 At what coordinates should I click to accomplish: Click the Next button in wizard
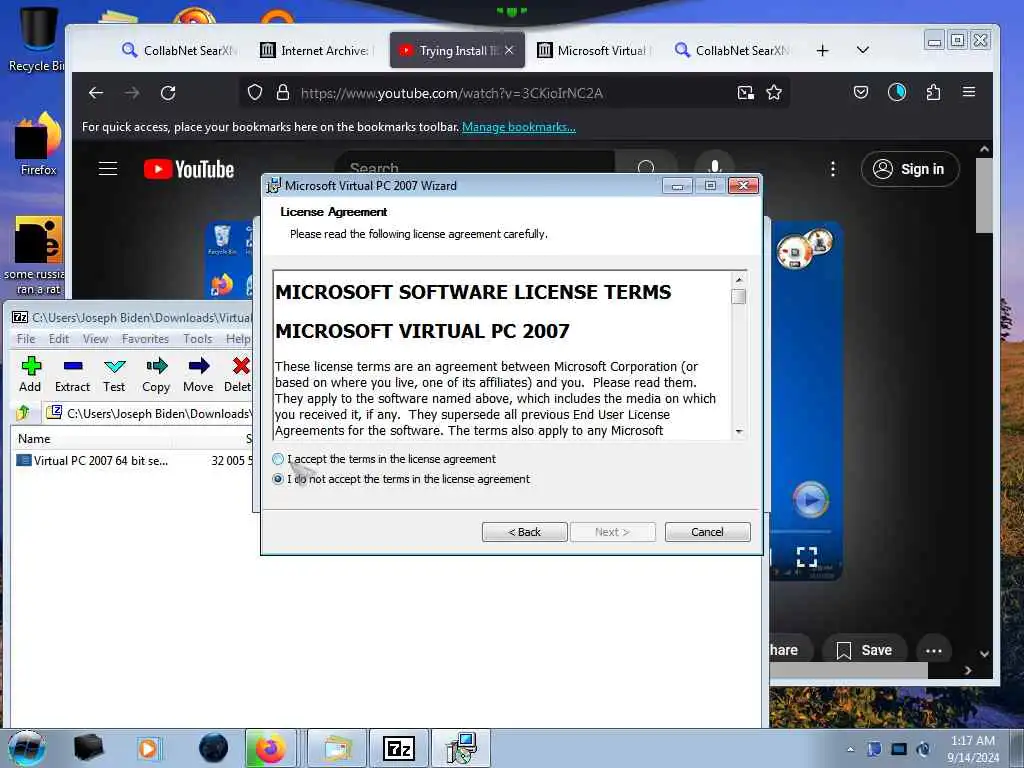click(613, 532)
